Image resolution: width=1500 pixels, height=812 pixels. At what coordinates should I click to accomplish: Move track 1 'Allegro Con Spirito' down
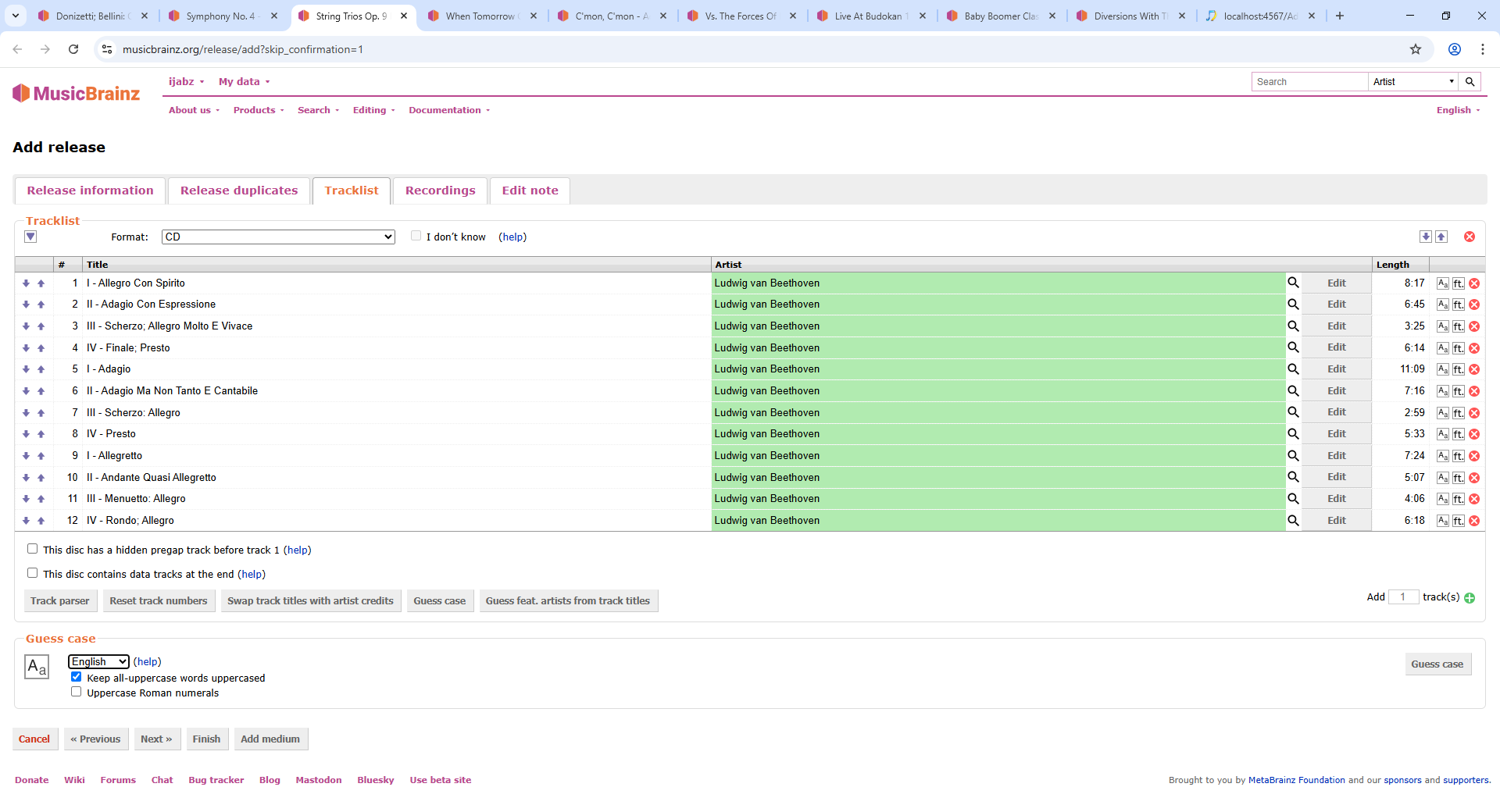(x=26, y=283)
